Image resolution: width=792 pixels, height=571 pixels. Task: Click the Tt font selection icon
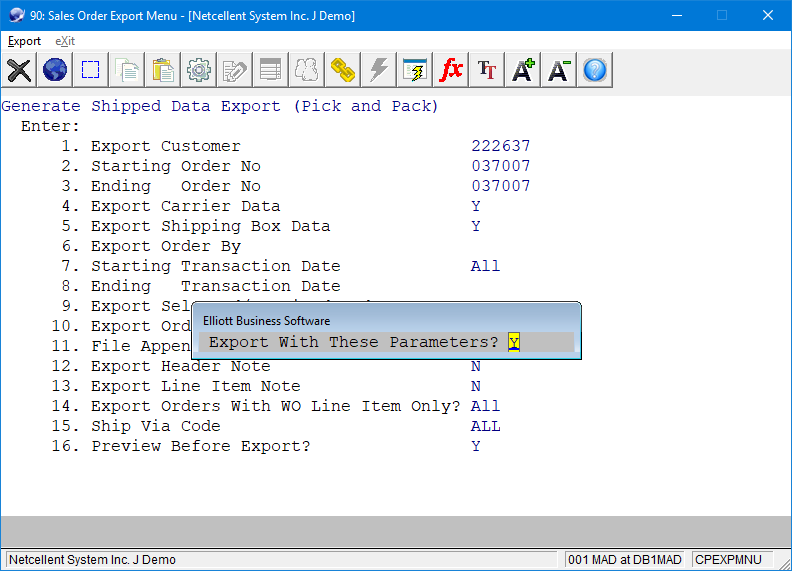(487, 70)
